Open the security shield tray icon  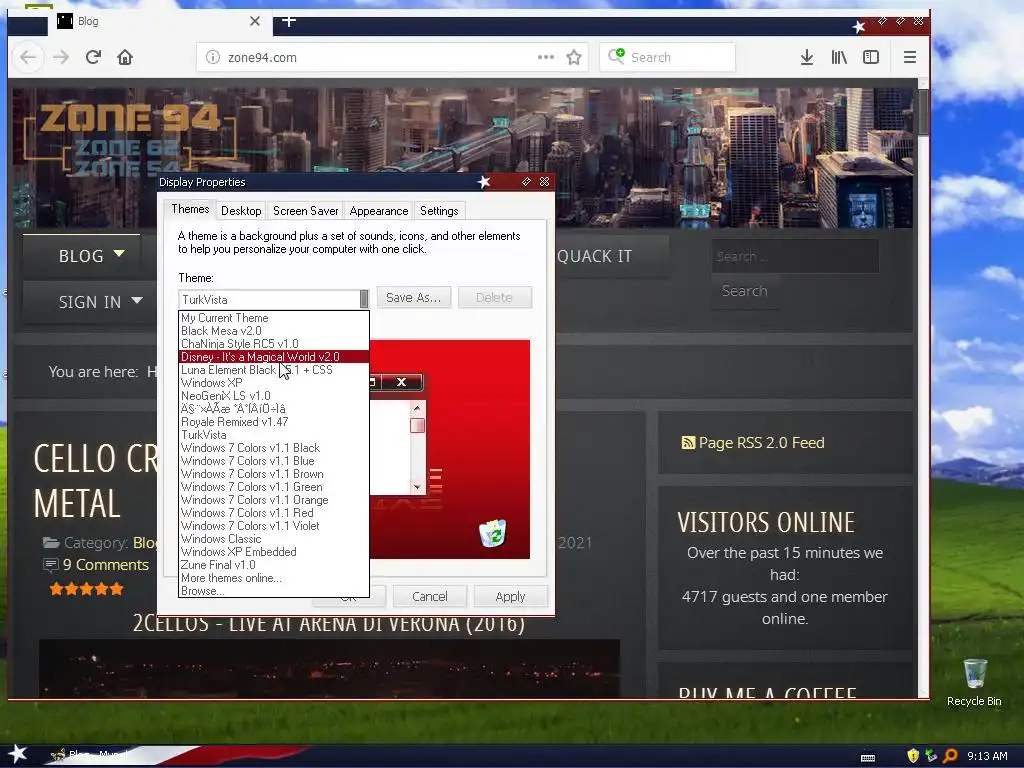[x=912, y=756]
